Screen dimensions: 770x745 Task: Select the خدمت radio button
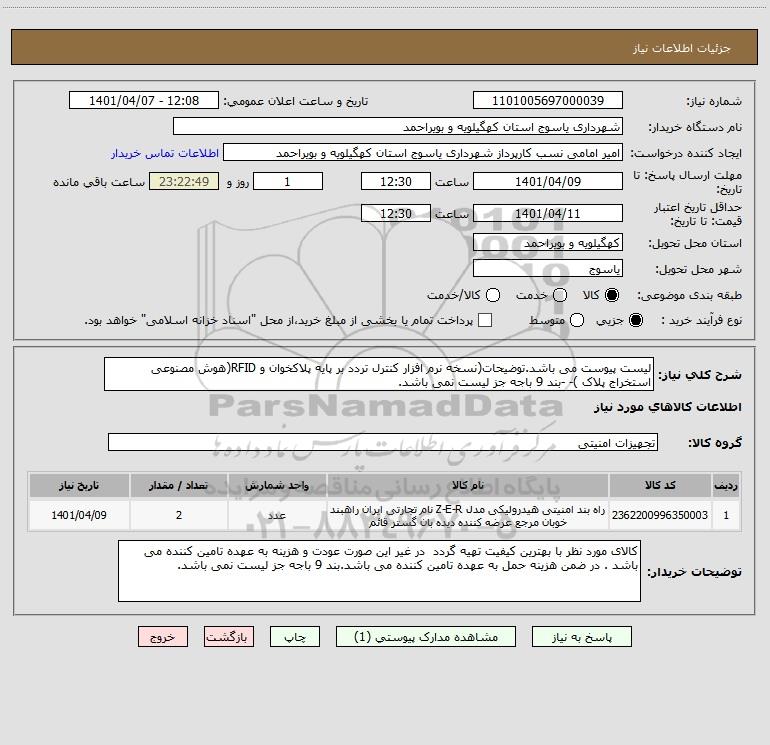[560, 295]
